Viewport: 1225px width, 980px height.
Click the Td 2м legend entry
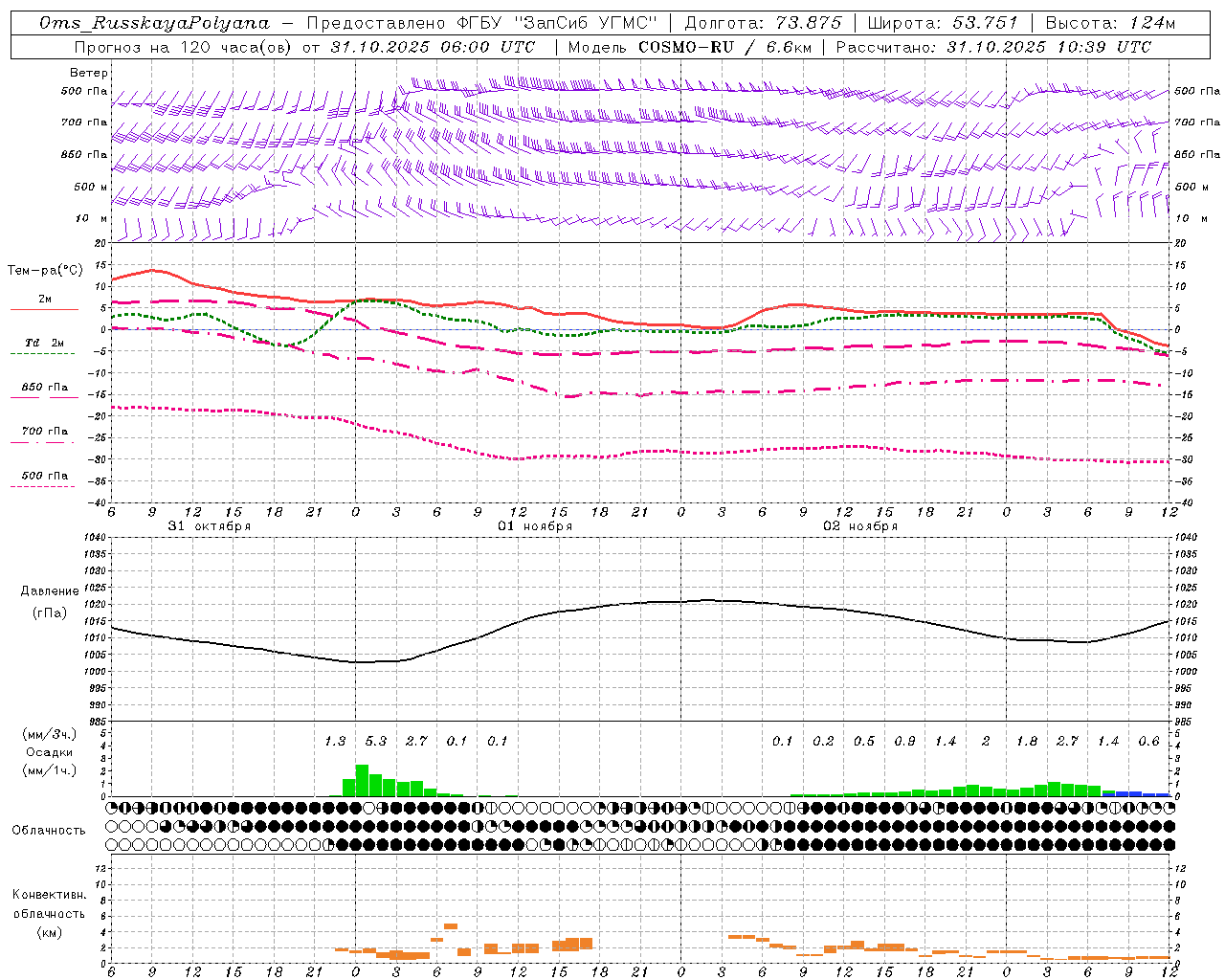point(45,343)
